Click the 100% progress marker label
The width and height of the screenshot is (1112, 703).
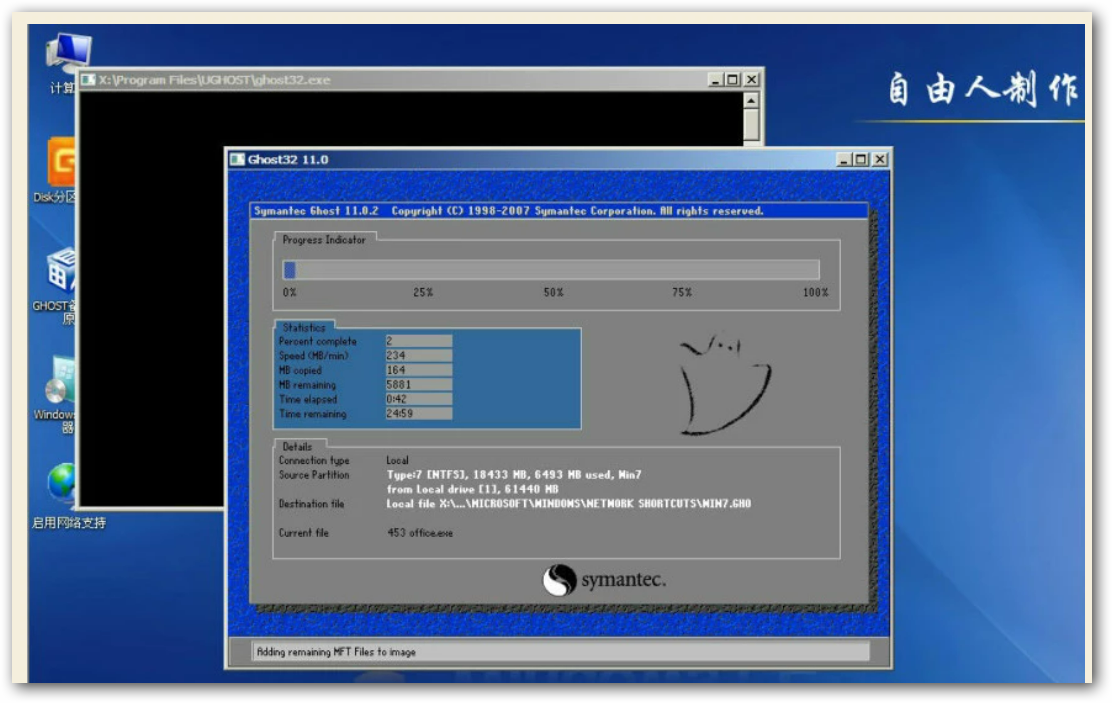816,292
